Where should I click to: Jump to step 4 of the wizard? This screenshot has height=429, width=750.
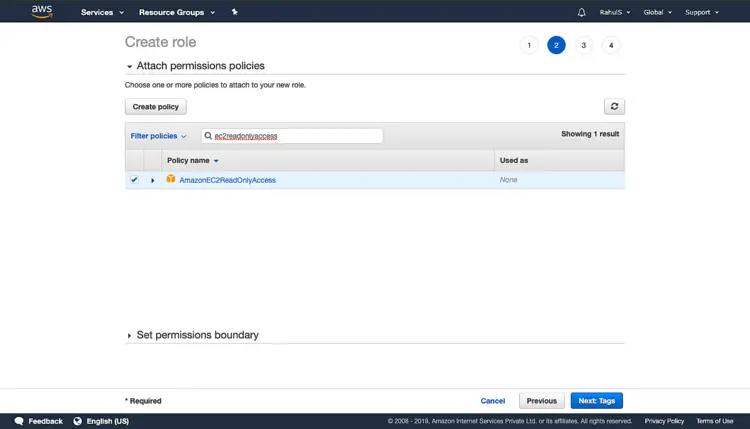click(611, 45)
